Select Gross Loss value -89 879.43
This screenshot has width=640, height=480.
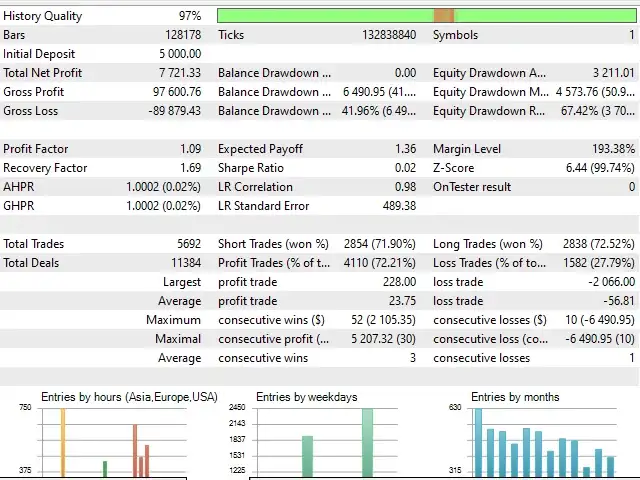[175, 111]
